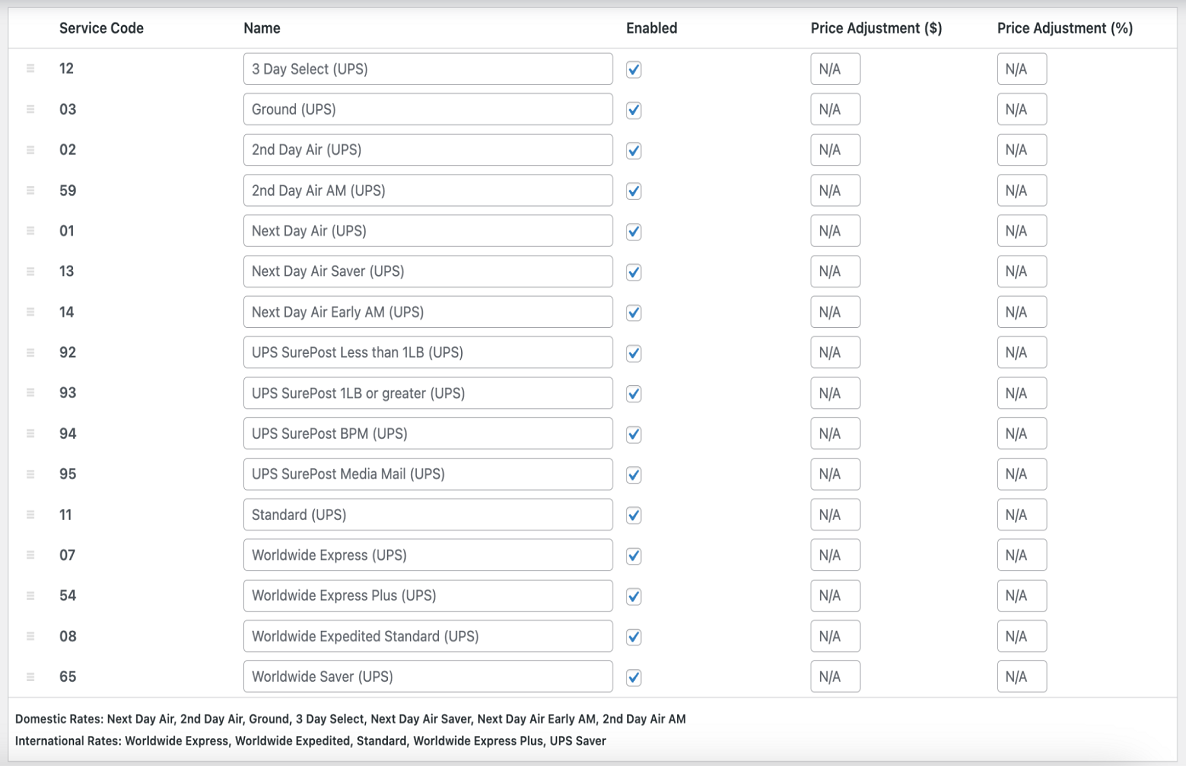The height and width of the screenshot is (766, 1186).
Task: Click the Price Adjustment ($) field for Ground
Action: click(x=835, y=109)
